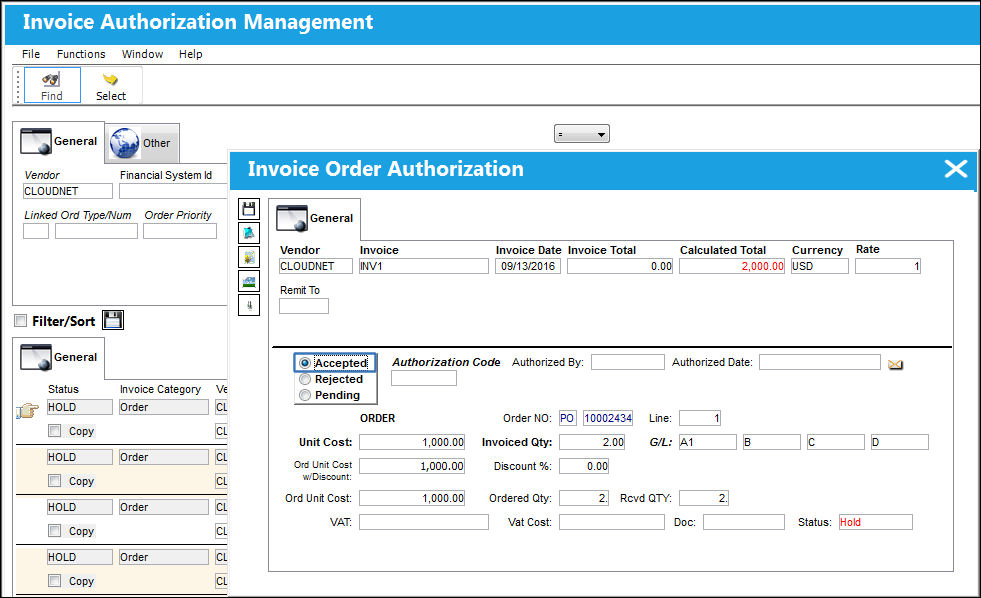Image resolution: width=981 pixels, height=598 pixels.
Task: Save using the floppy icon in Invoice Order Authorization
Action: click(249, 209)
